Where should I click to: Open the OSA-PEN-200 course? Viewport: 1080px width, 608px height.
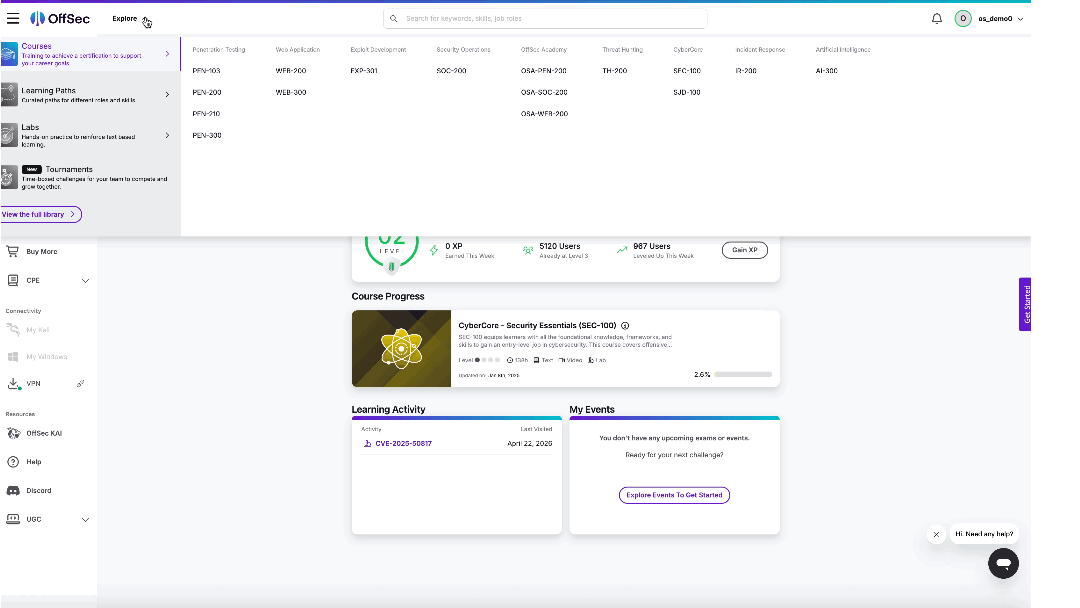[x=543, y=71]
